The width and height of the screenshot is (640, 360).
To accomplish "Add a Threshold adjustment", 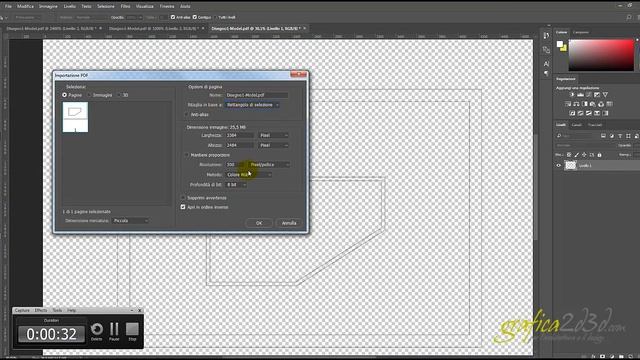I will pos(589,113).
